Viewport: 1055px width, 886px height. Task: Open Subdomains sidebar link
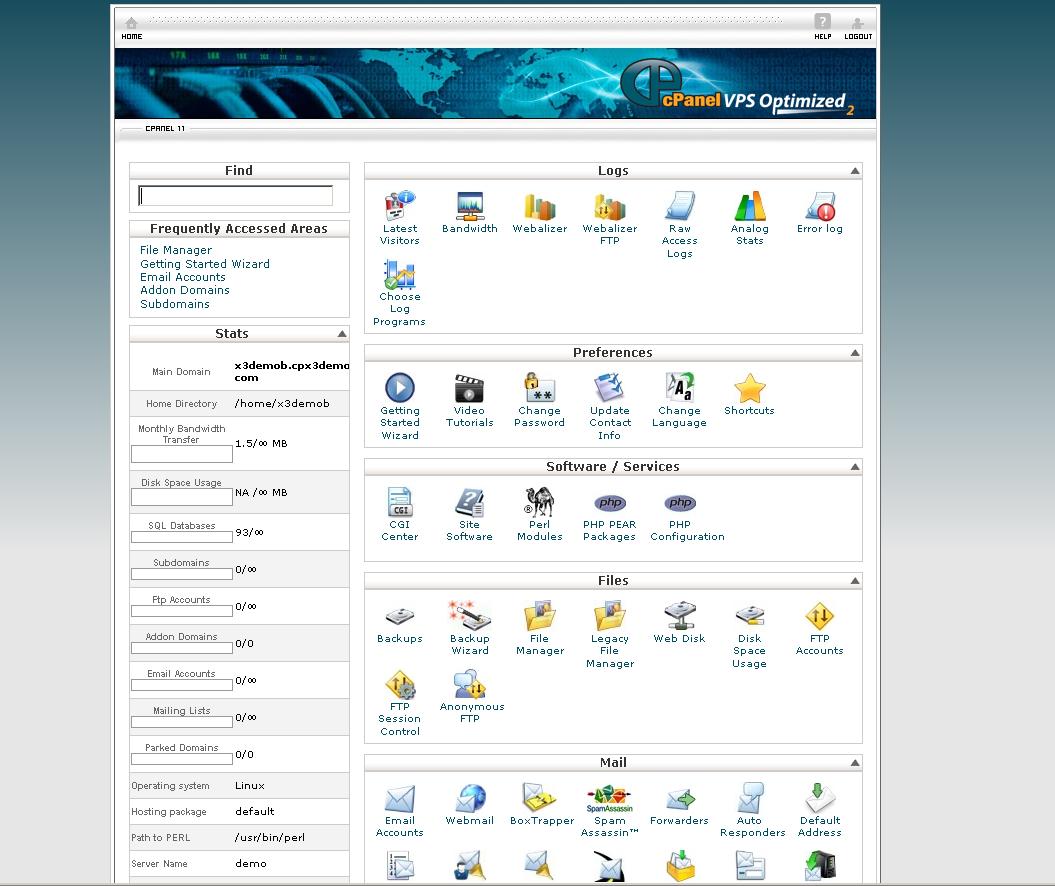coord(174,304)
